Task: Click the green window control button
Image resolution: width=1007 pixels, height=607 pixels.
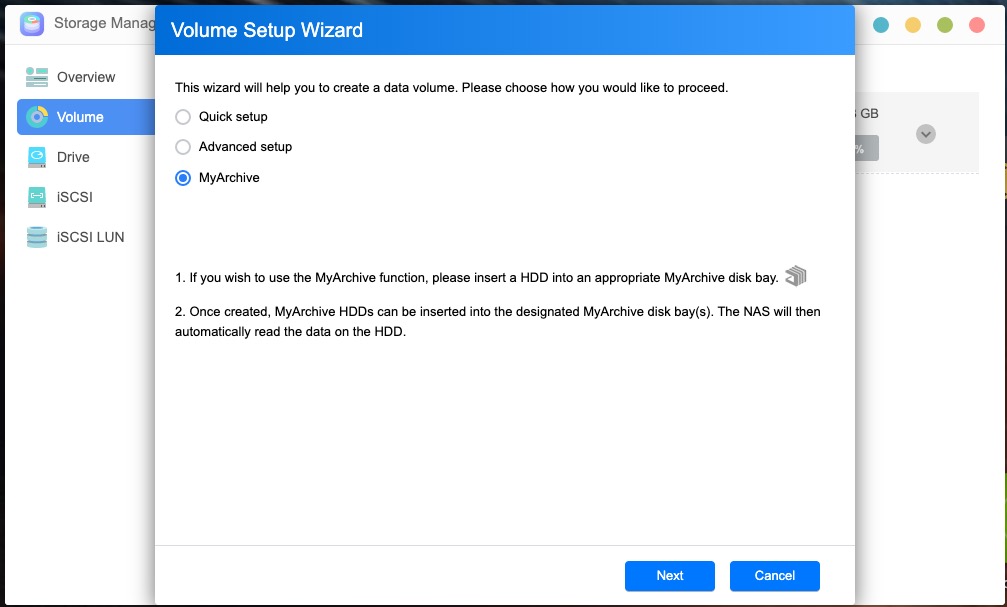Action: click(x=945, y=25)
